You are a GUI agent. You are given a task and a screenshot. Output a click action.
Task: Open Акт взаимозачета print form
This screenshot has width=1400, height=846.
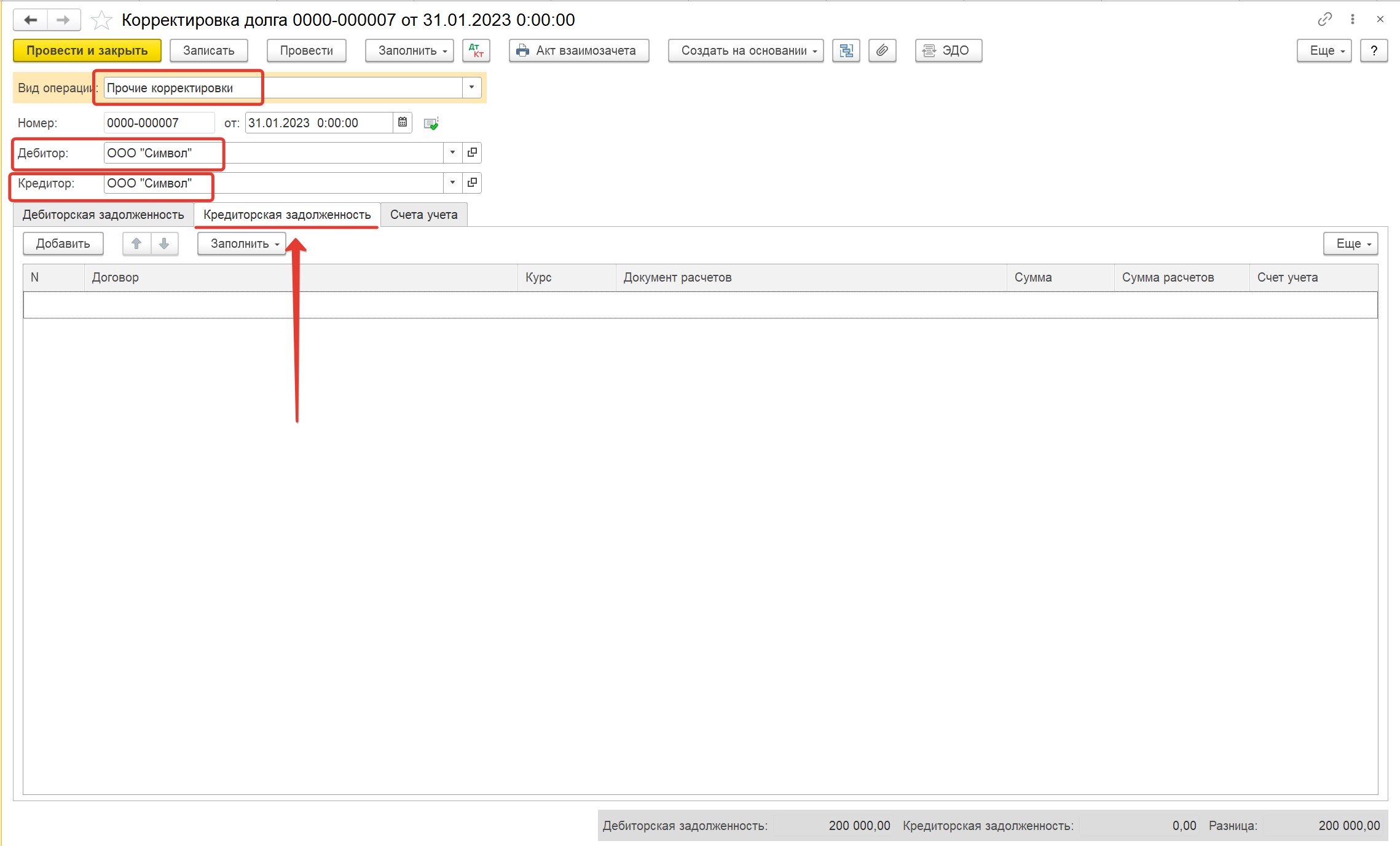[579, 50]
